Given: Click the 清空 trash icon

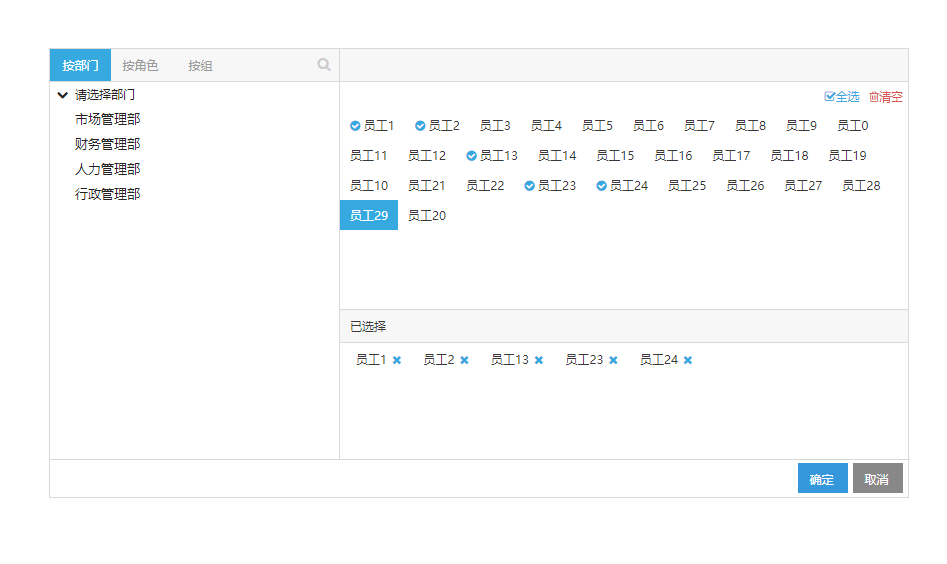Looking at the screenshot, I should point(874,97).
